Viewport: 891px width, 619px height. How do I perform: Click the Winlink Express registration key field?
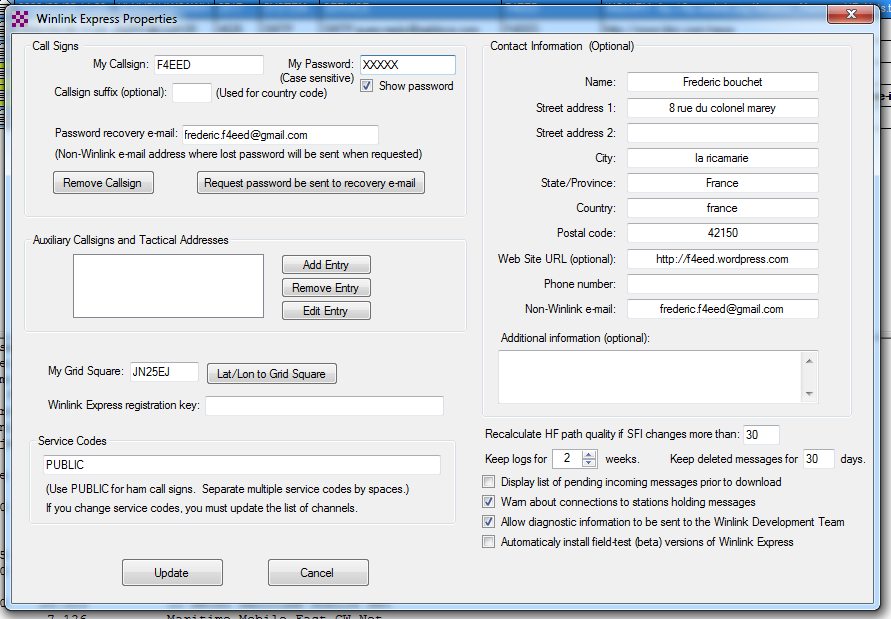click(324, 406)
